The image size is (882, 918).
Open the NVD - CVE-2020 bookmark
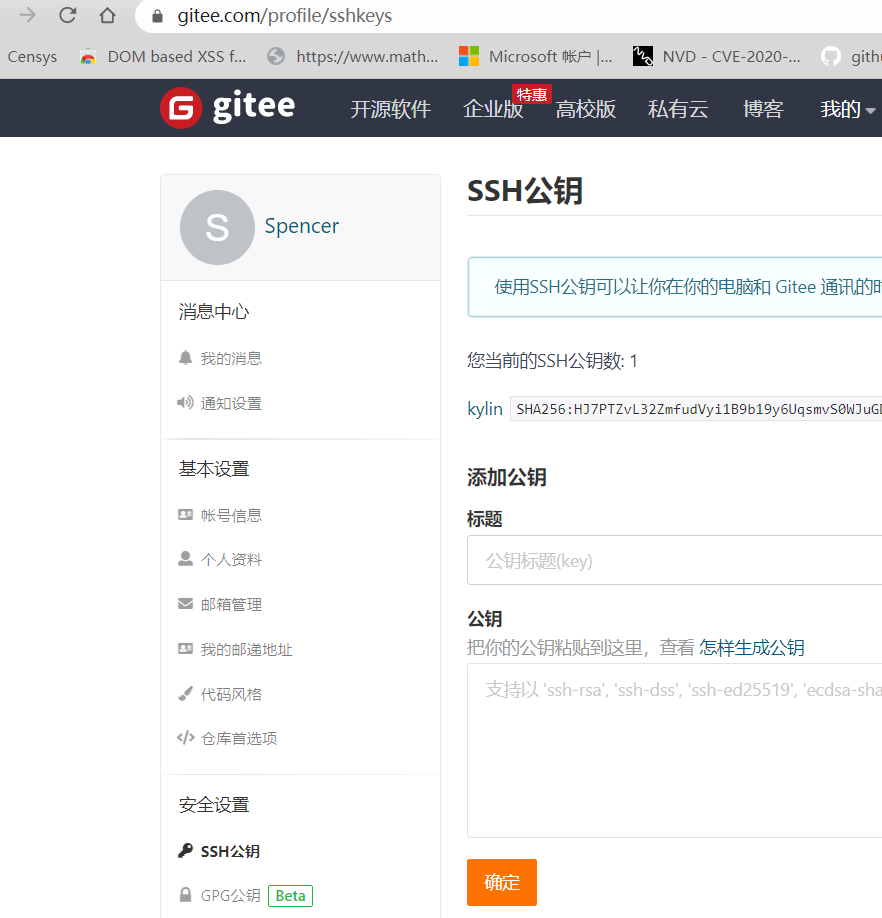tap(716, 57)
